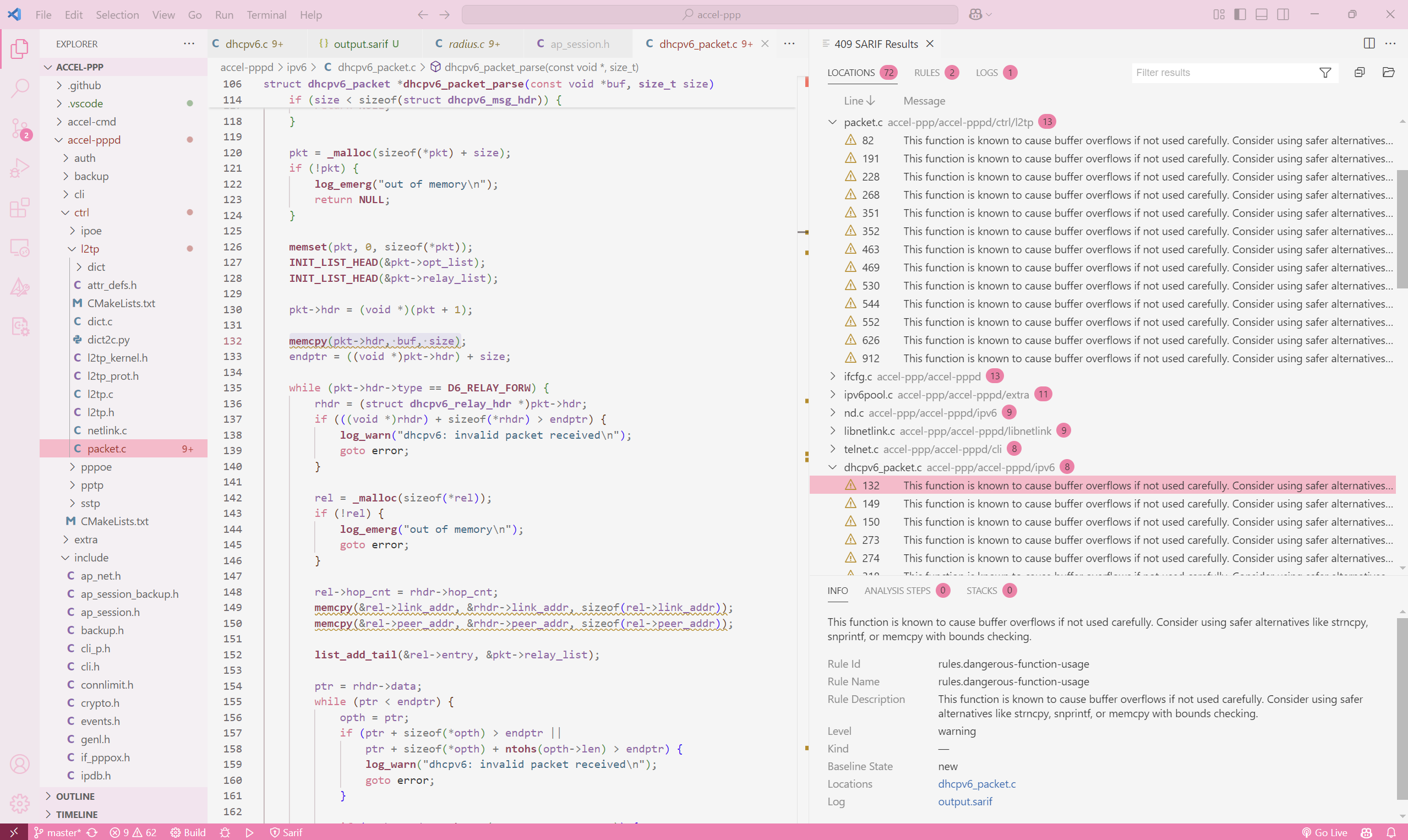Image resolution: width=1408 pixels, height=840 pixels.
Task: Toggle Primary Side Bar visibility
Action: coord(1240,15)
